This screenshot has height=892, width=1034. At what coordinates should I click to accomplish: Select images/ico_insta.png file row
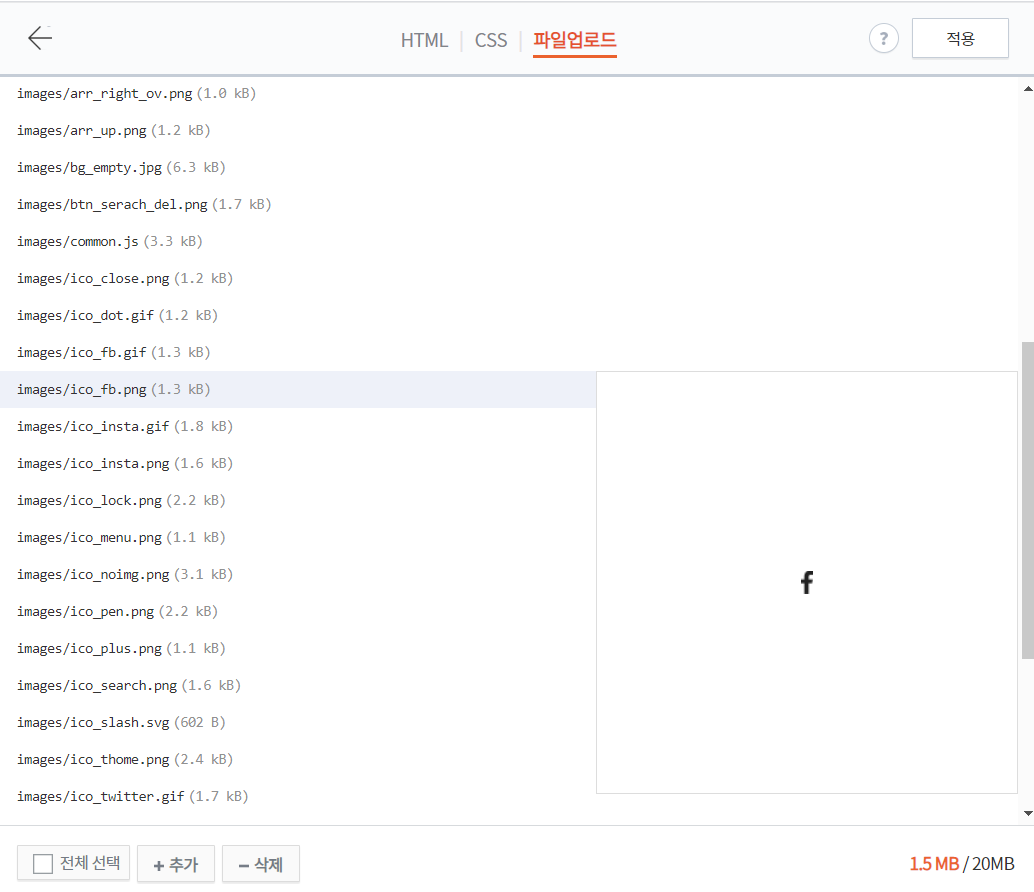[x=298, y=463]
